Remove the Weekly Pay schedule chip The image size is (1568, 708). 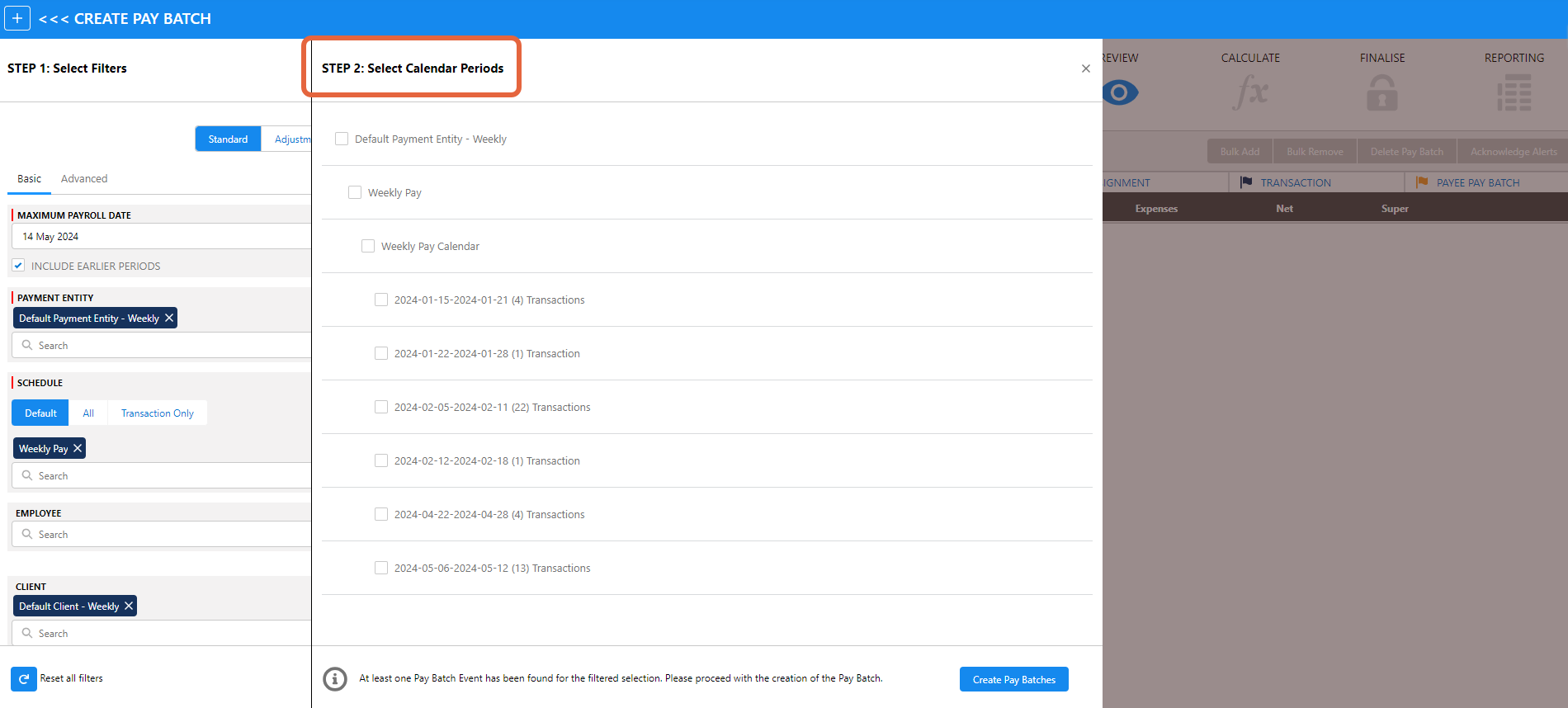[78, 448]
